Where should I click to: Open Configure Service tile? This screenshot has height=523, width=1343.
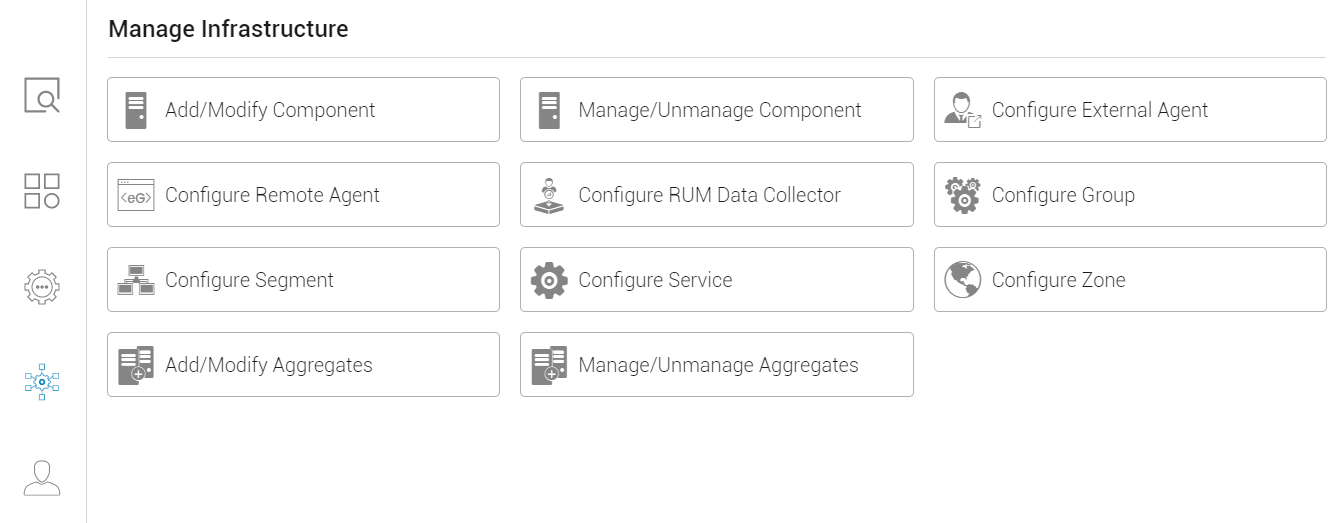716,280
